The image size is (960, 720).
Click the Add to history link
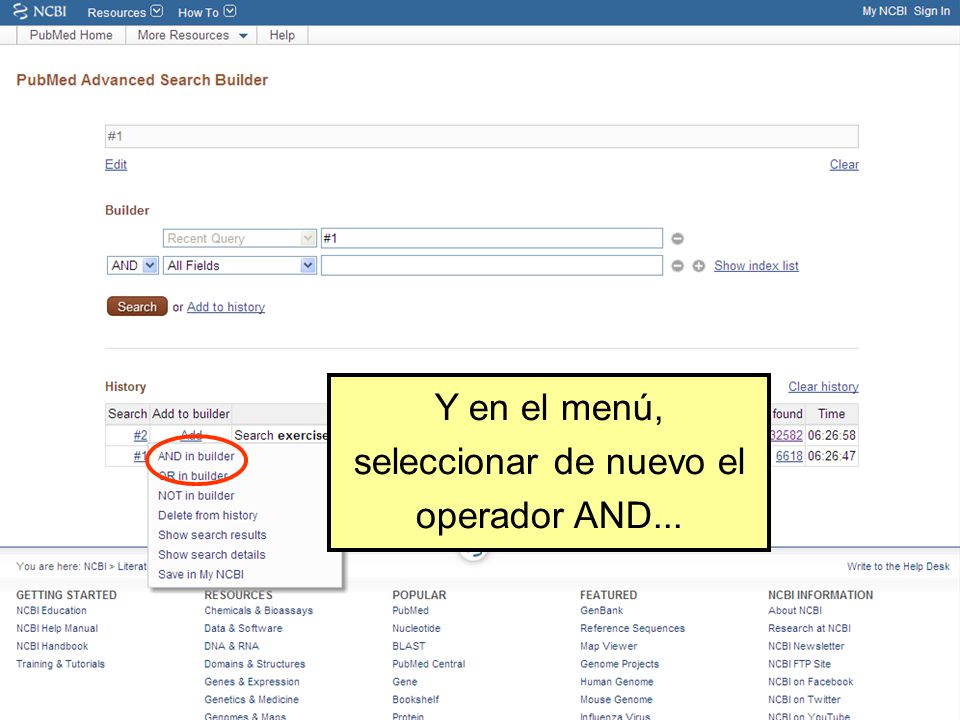pyautogui.click(x=226, y=307)
